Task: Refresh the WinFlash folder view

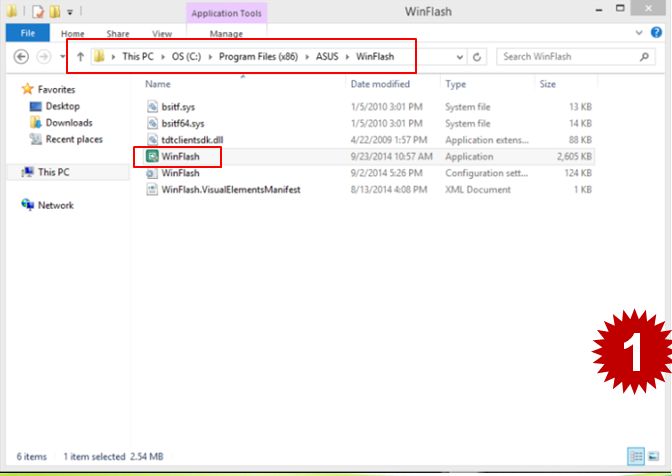Action: pyautogui.click(x=477, y=57)
